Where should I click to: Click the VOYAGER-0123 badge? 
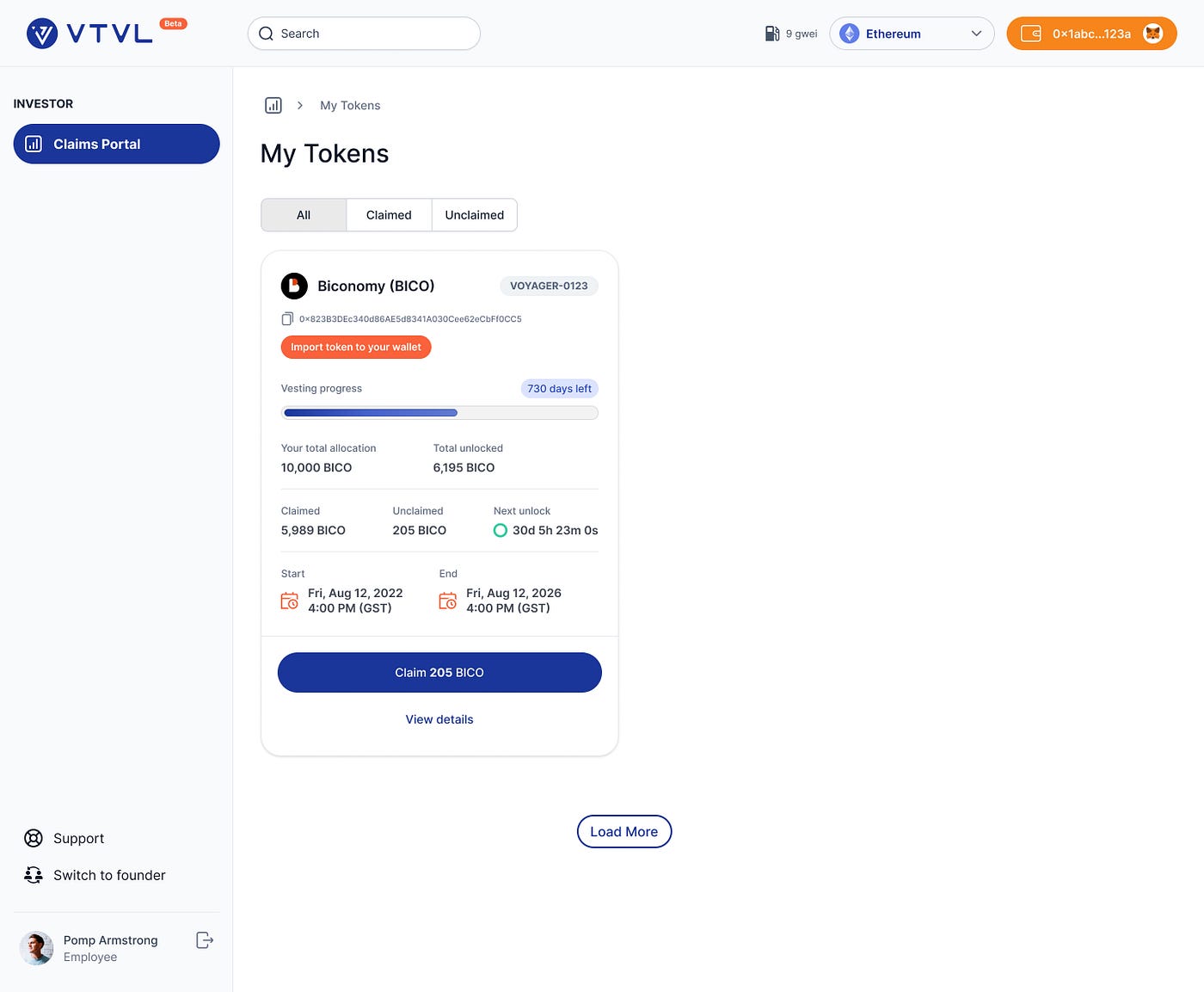[549, 286]
